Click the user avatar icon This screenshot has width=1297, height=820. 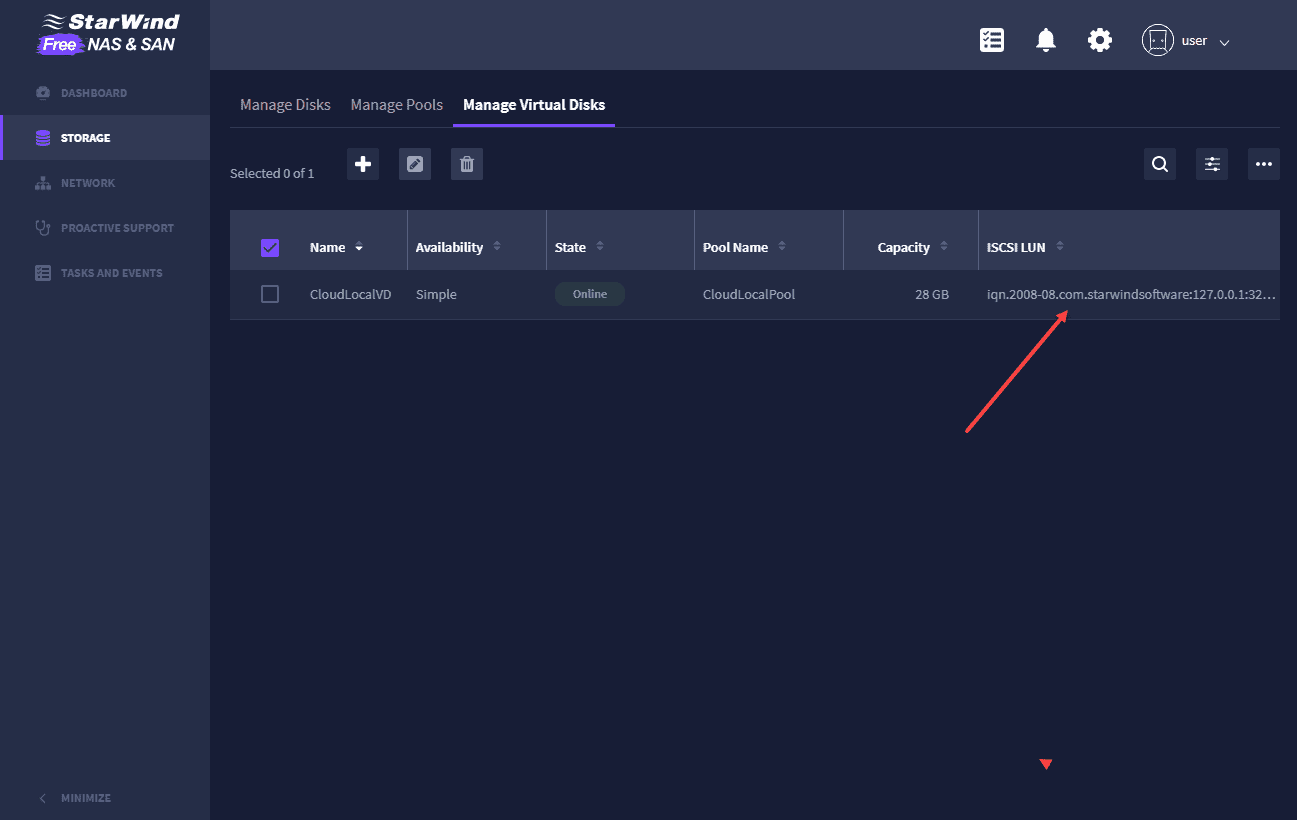click(1158, 40)
